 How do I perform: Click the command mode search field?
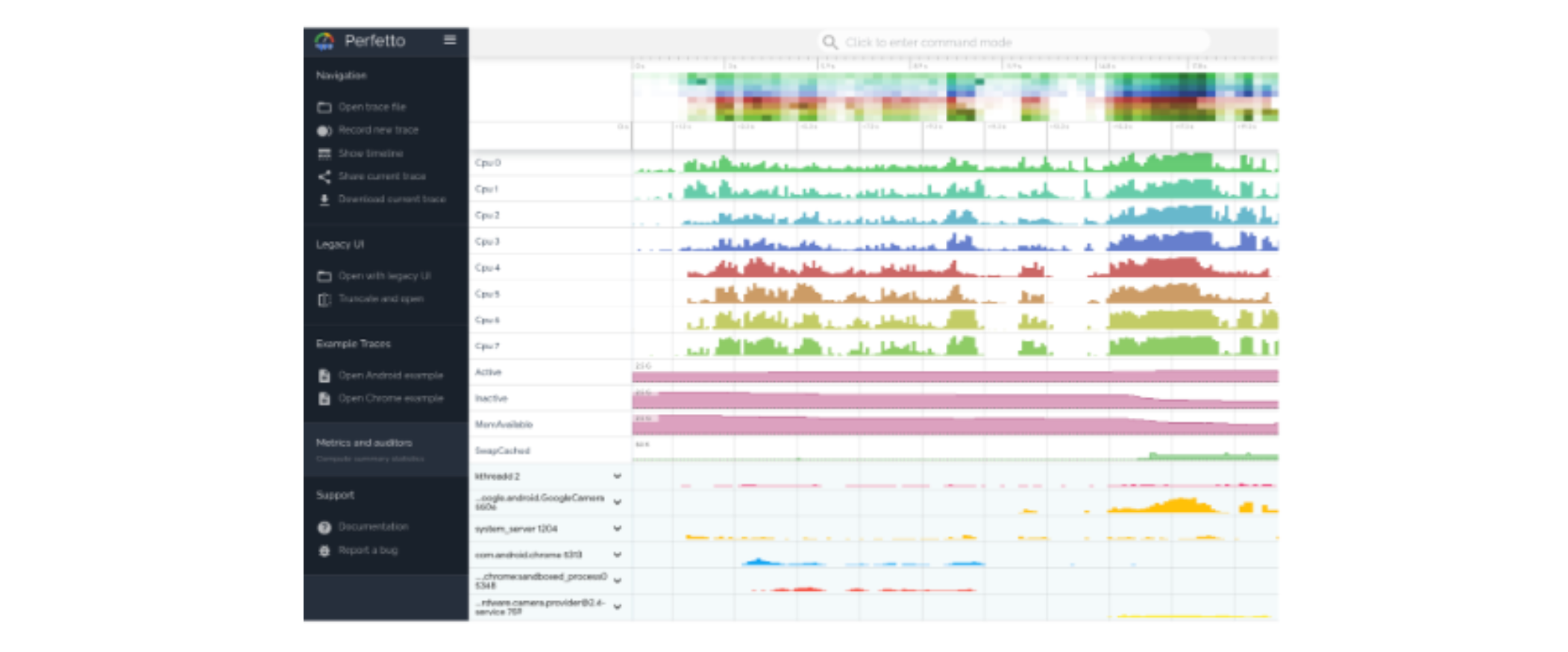(x=1015, y=42)
